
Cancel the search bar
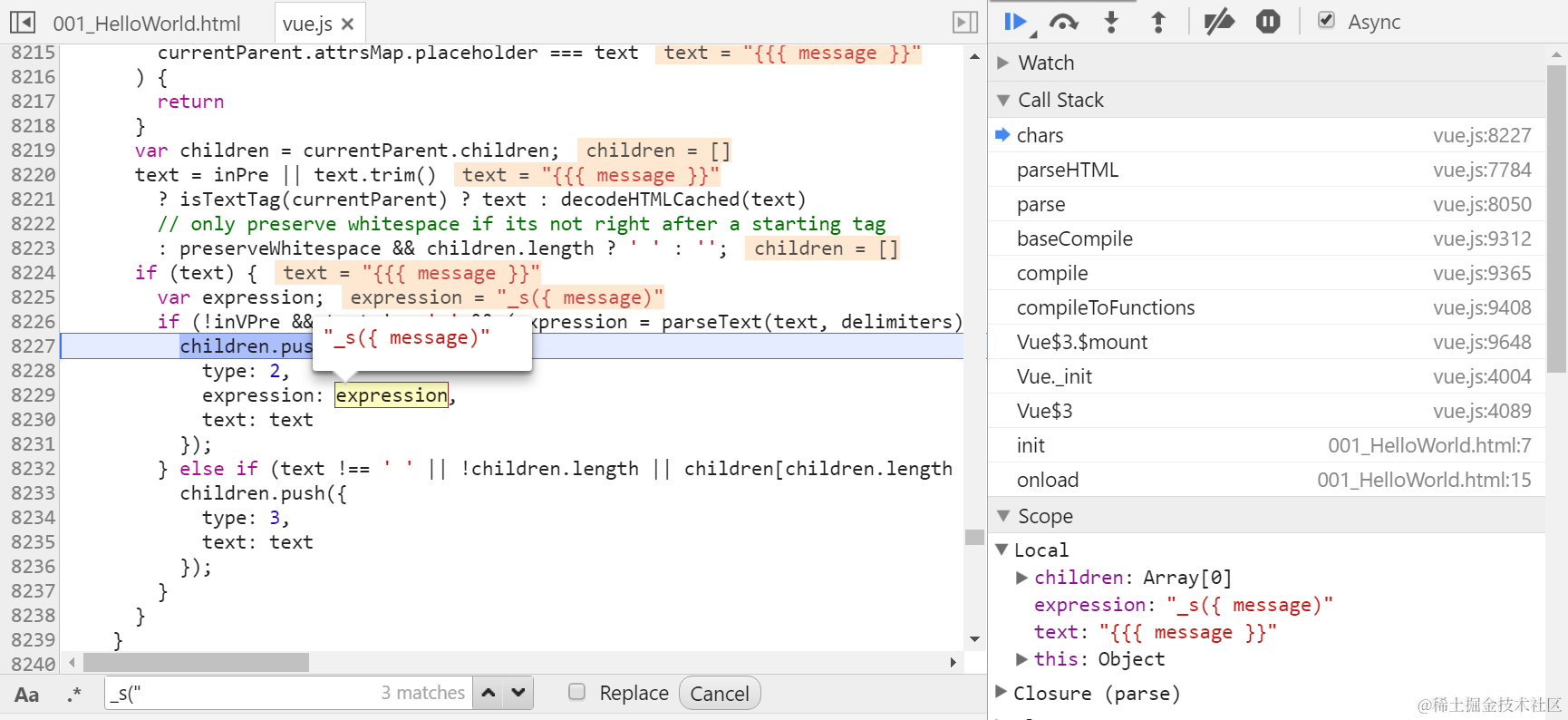pyautogui.click(x=720, y=694)
